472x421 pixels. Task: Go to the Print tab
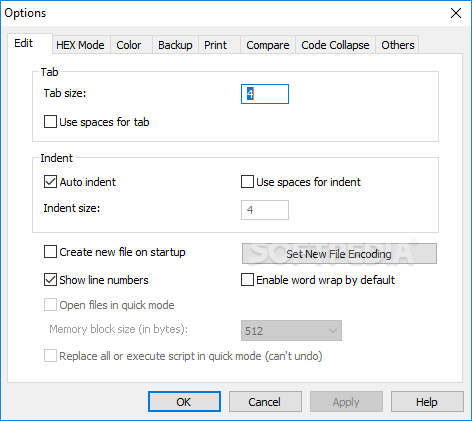(216, 45)
